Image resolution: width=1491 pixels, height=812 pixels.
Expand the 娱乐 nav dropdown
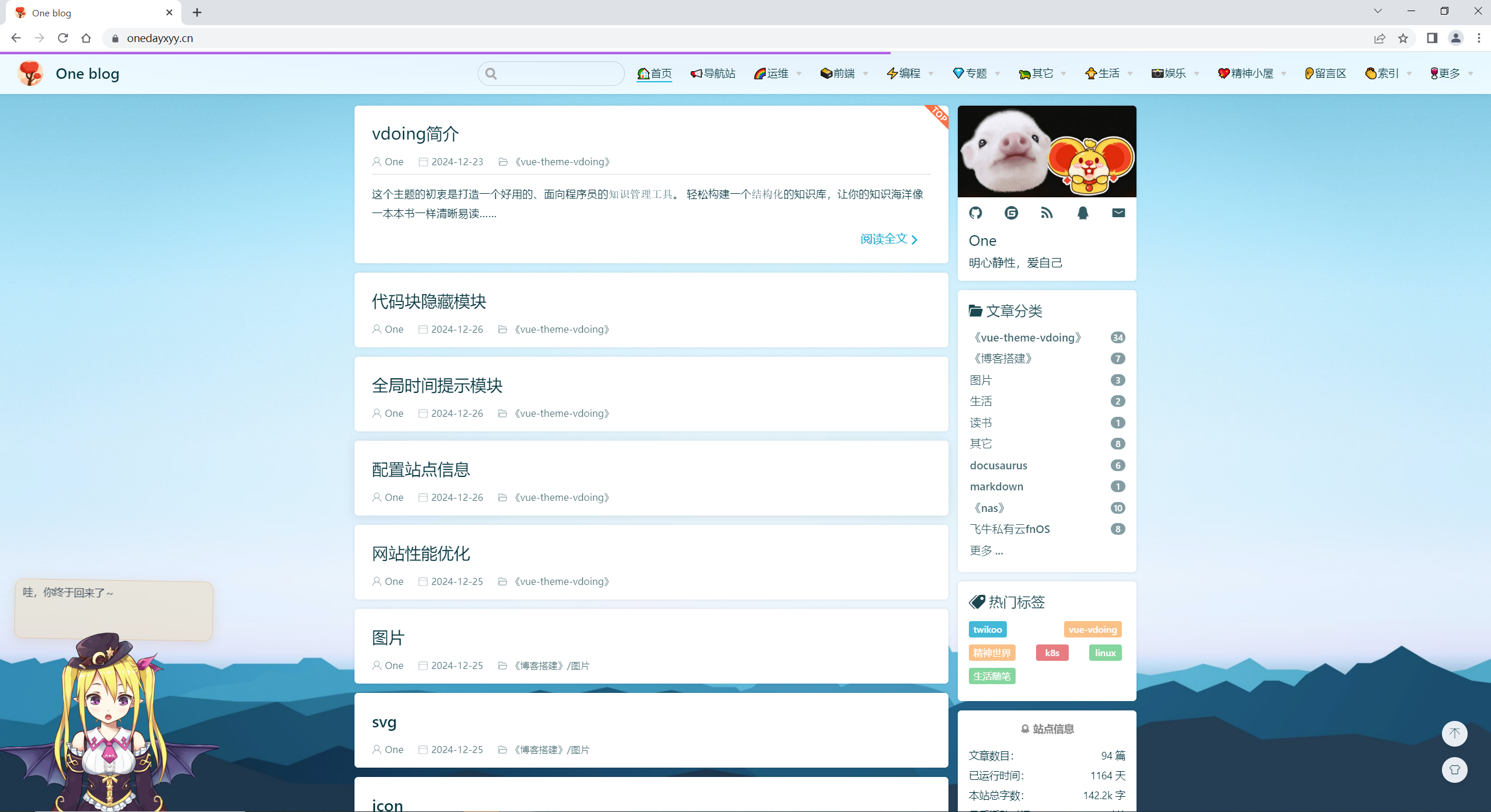tap(1175, 74)
